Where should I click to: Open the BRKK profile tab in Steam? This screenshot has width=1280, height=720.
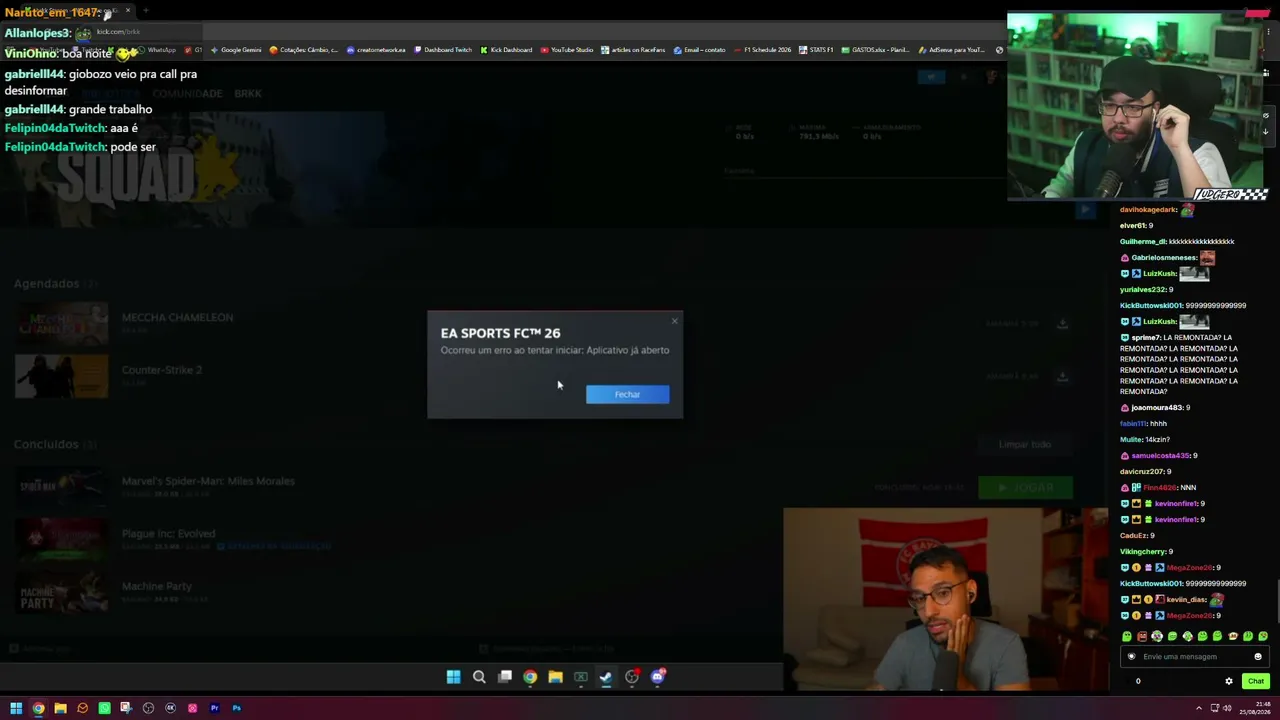click(x=247, y=94)
